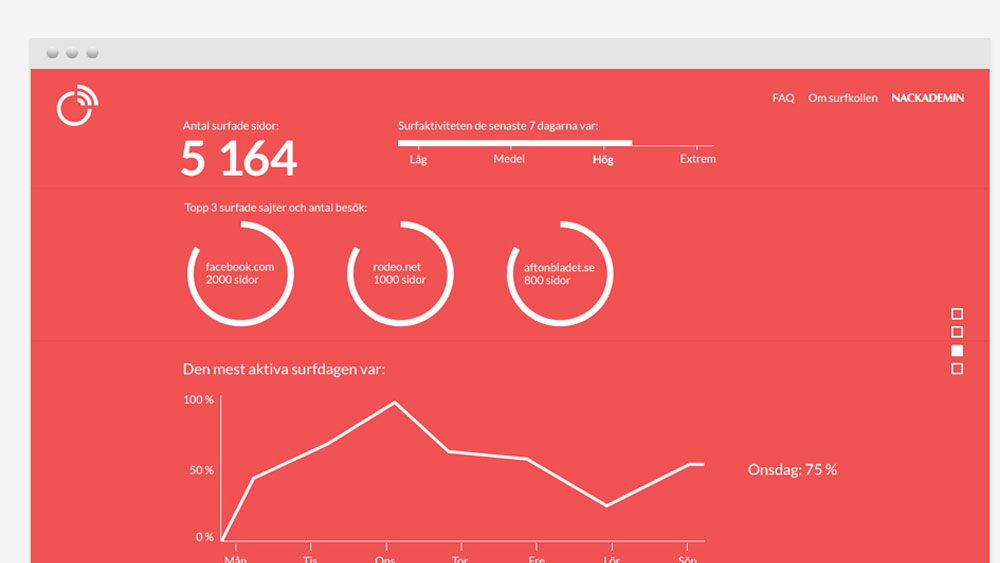Choose the Extrem activity level label
The image size is (1000, 563).
coord(697,160)
